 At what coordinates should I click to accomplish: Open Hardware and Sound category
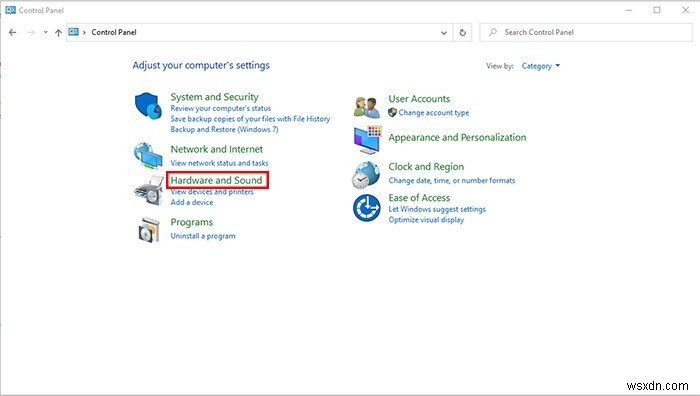217,180
